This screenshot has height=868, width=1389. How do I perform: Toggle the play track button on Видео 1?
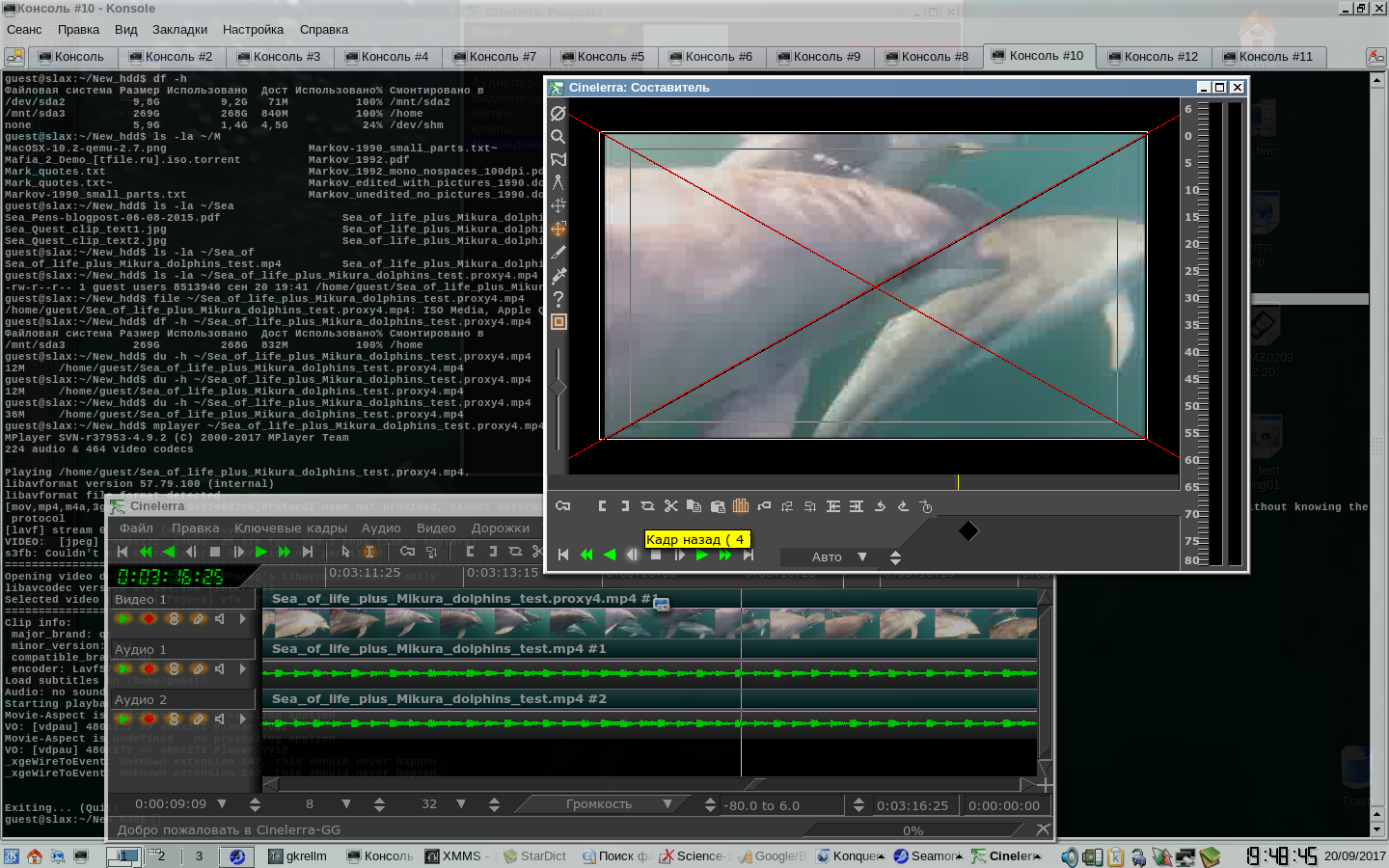pos(124,618)
